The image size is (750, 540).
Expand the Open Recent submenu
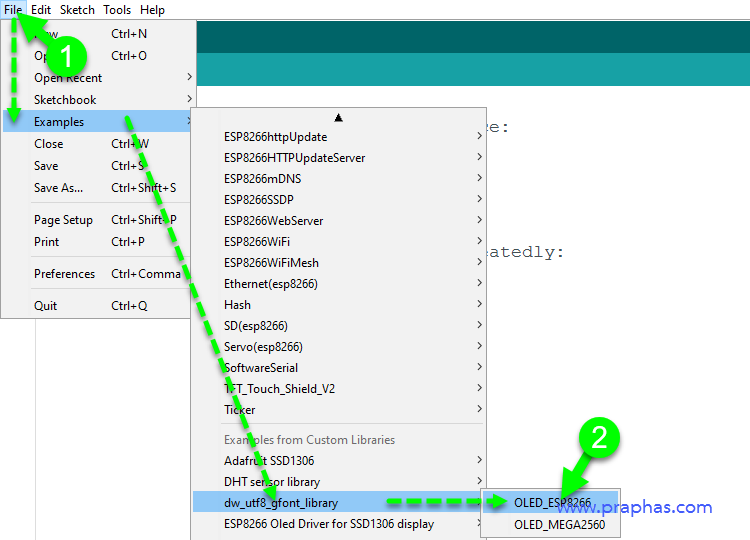coord(99,77)
